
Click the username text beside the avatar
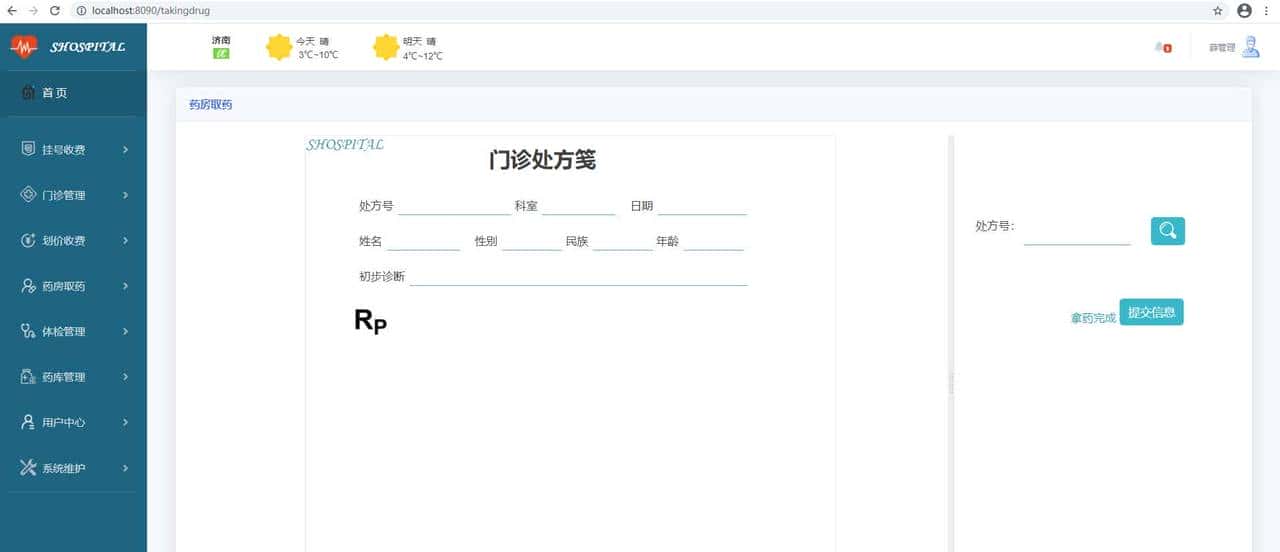pyautogui.click(x=1222, y=47)
